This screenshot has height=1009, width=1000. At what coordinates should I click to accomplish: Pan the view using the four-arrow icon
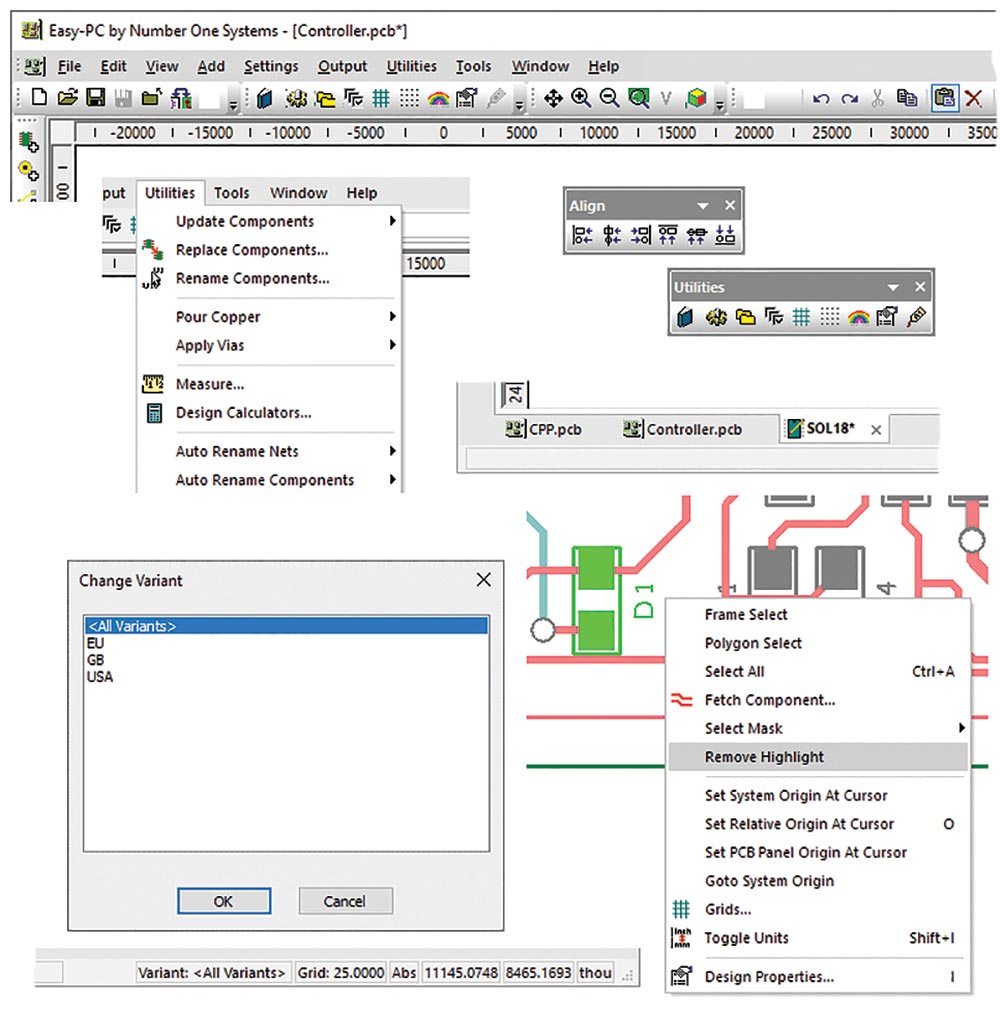(553, 98)
